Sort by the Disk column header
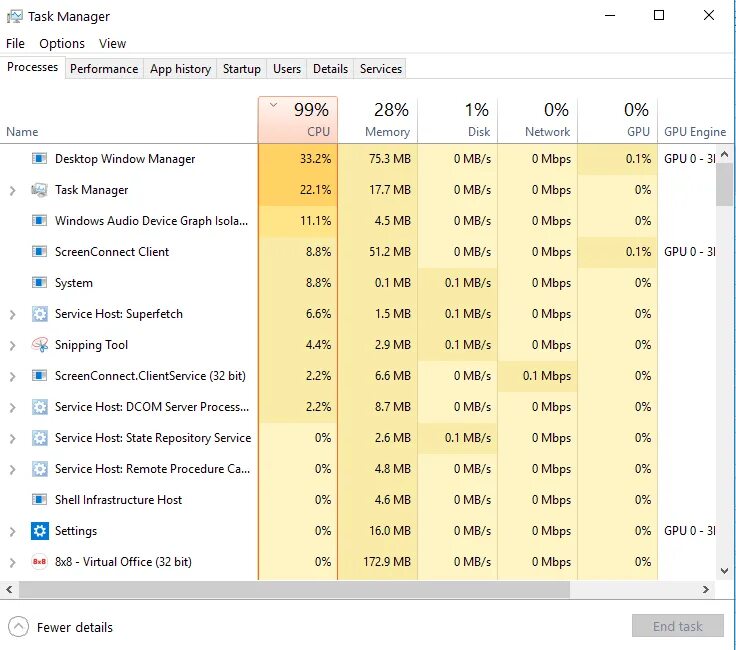 click(458, 120)
